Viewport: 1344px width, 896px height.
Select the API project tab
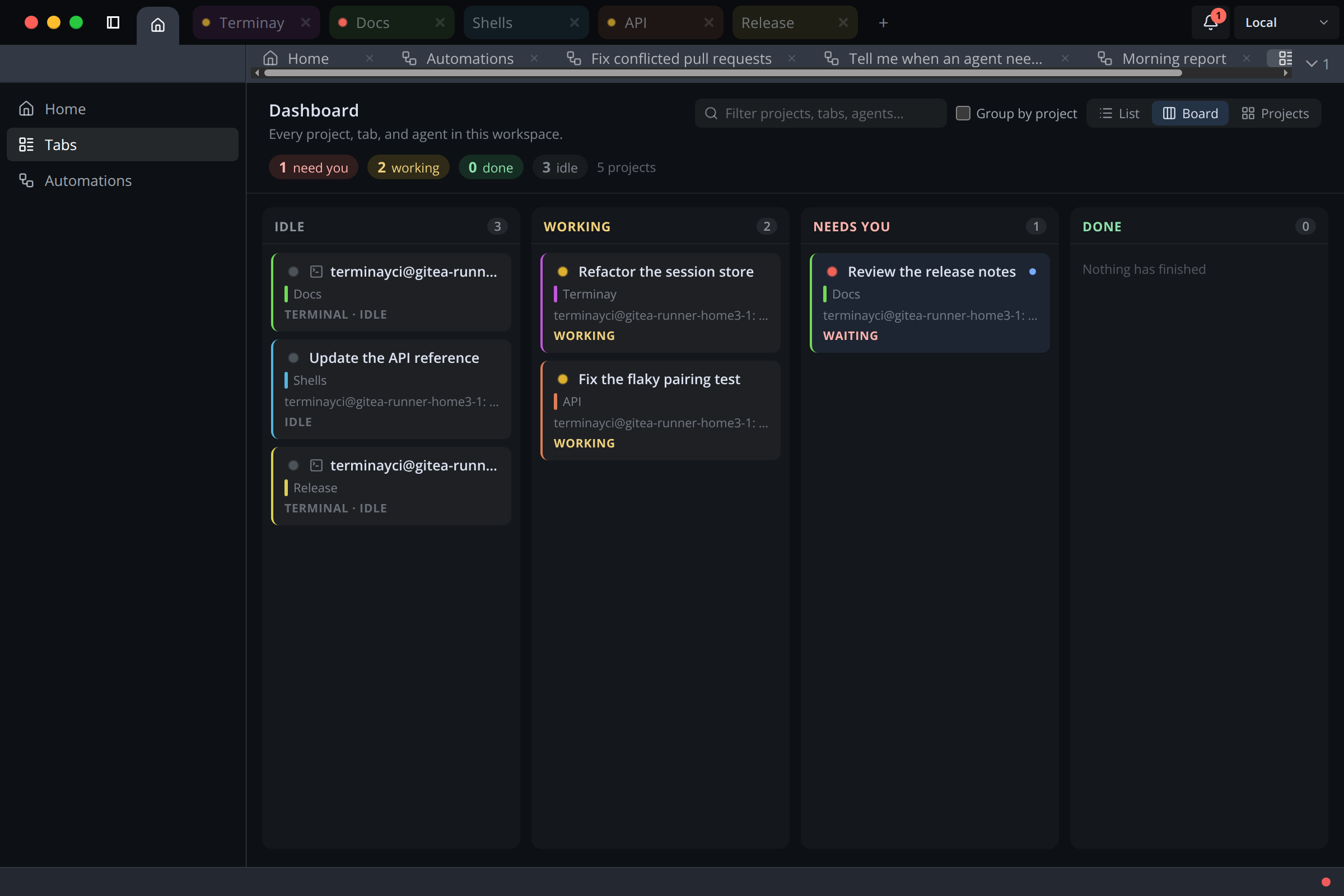661,22
